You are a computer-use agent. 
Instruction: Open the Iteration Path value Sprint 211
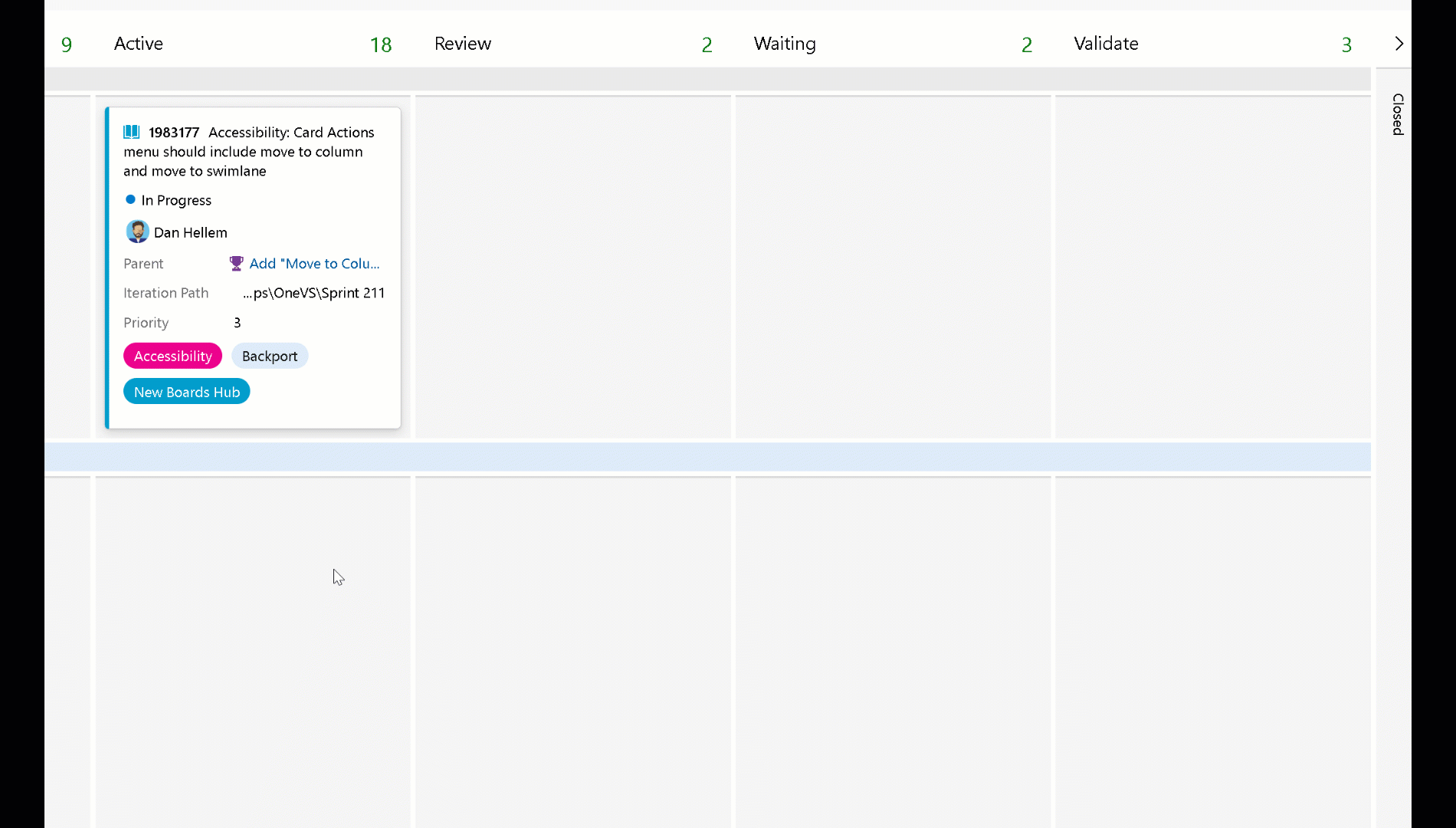point(313,293)
